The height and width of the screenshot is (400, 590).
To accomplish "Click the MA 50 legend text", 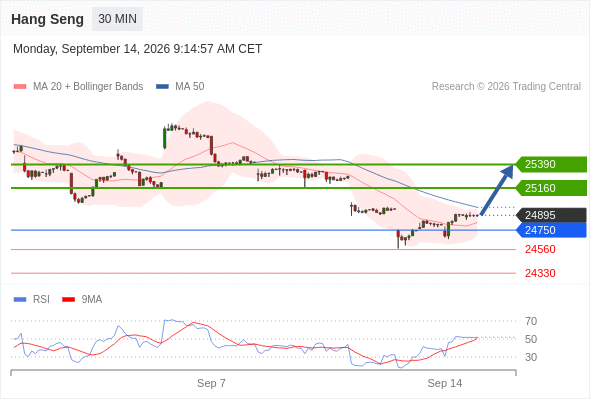I will 190,87.
